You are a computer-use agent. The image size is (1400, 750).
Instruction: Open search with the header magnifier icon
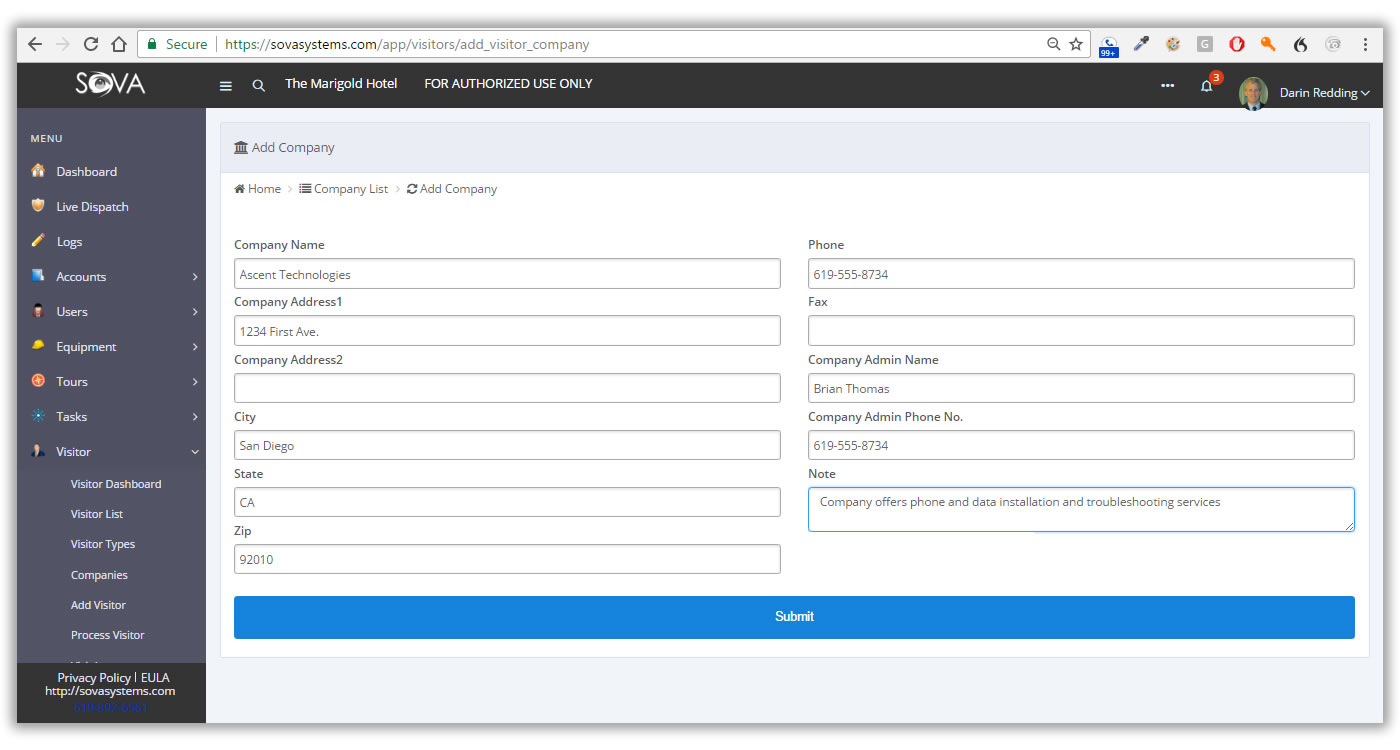pos(258,86)
